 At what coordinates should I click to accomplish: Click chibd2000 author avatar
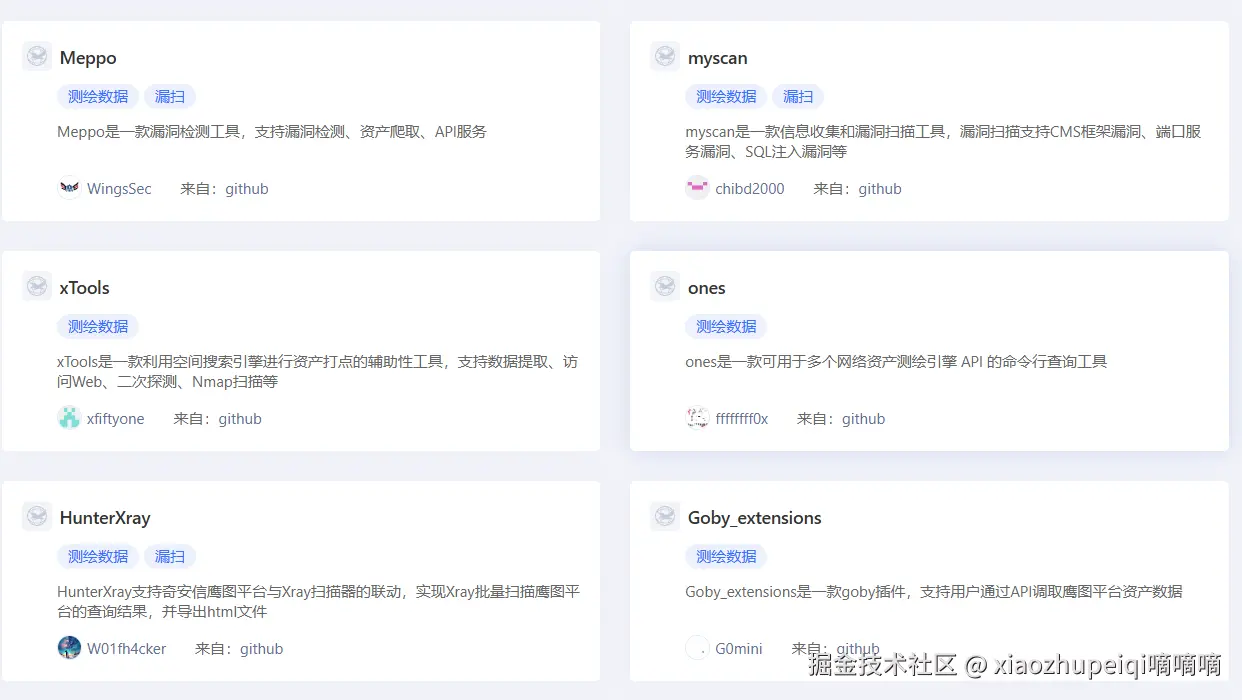click(697, 188)
